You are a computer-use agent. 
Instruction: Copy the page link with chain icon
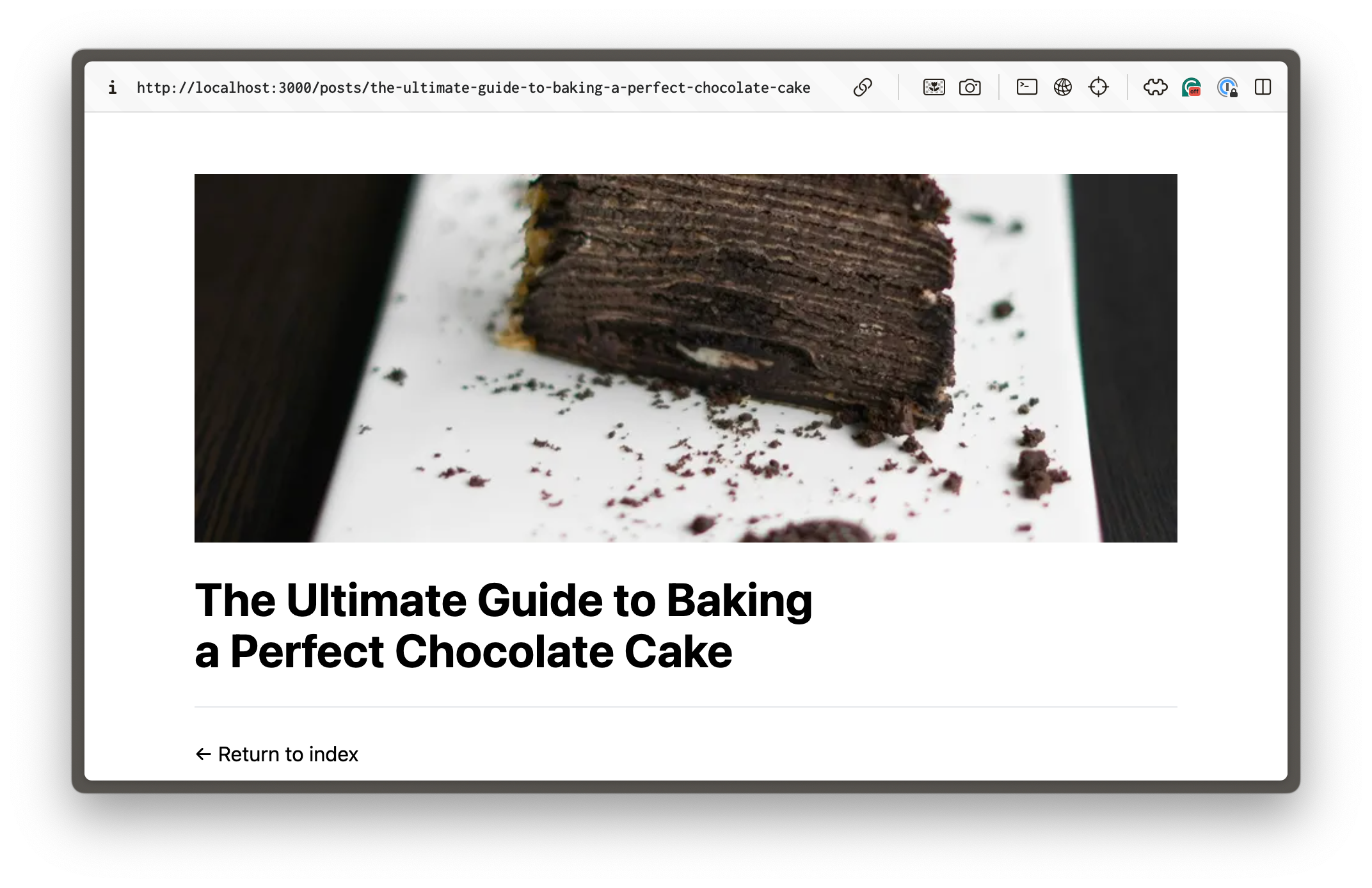(863, 87)
